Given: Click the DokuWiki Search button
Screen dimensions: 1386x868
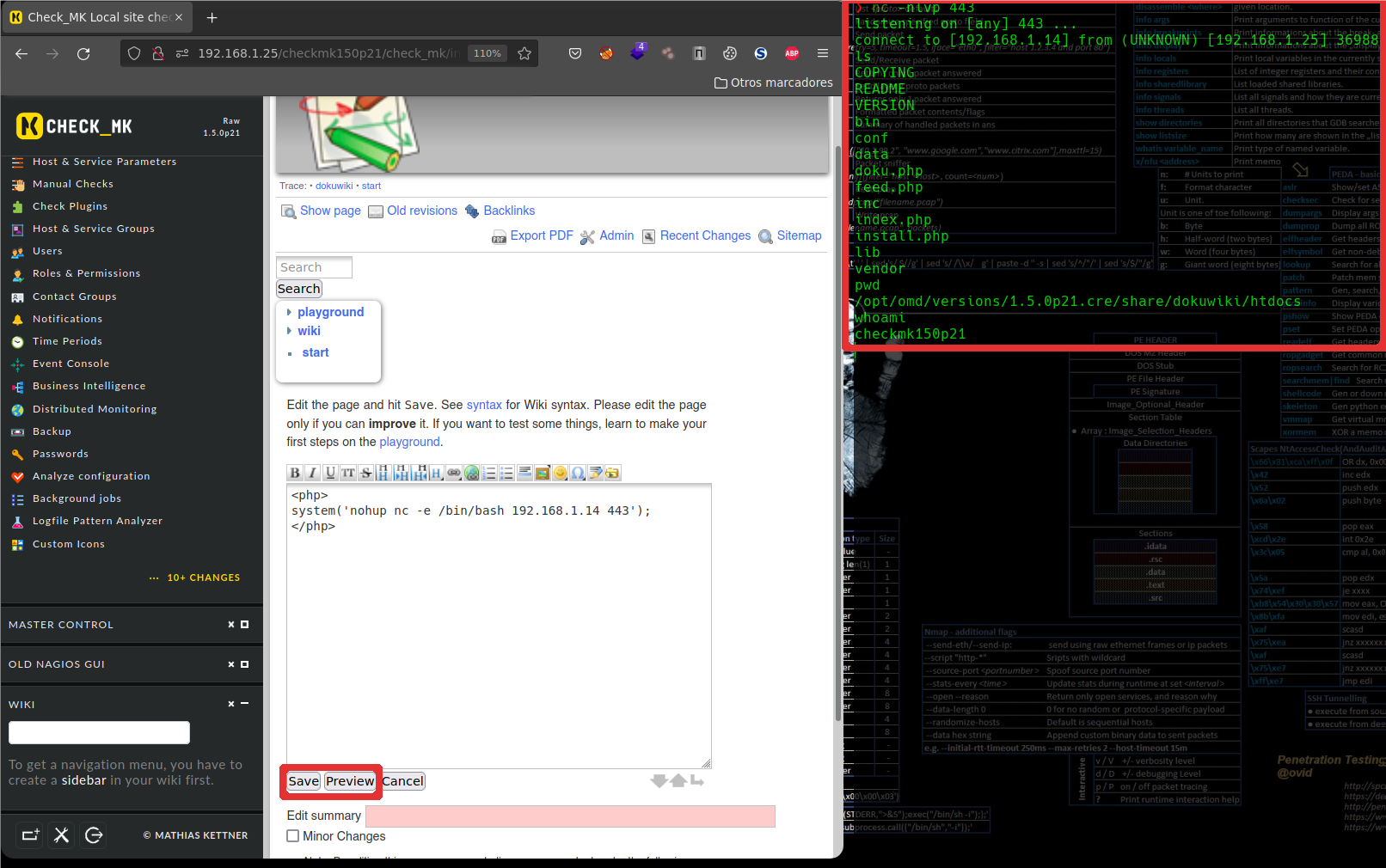Looking at the screenshot, I should [299, 289].
